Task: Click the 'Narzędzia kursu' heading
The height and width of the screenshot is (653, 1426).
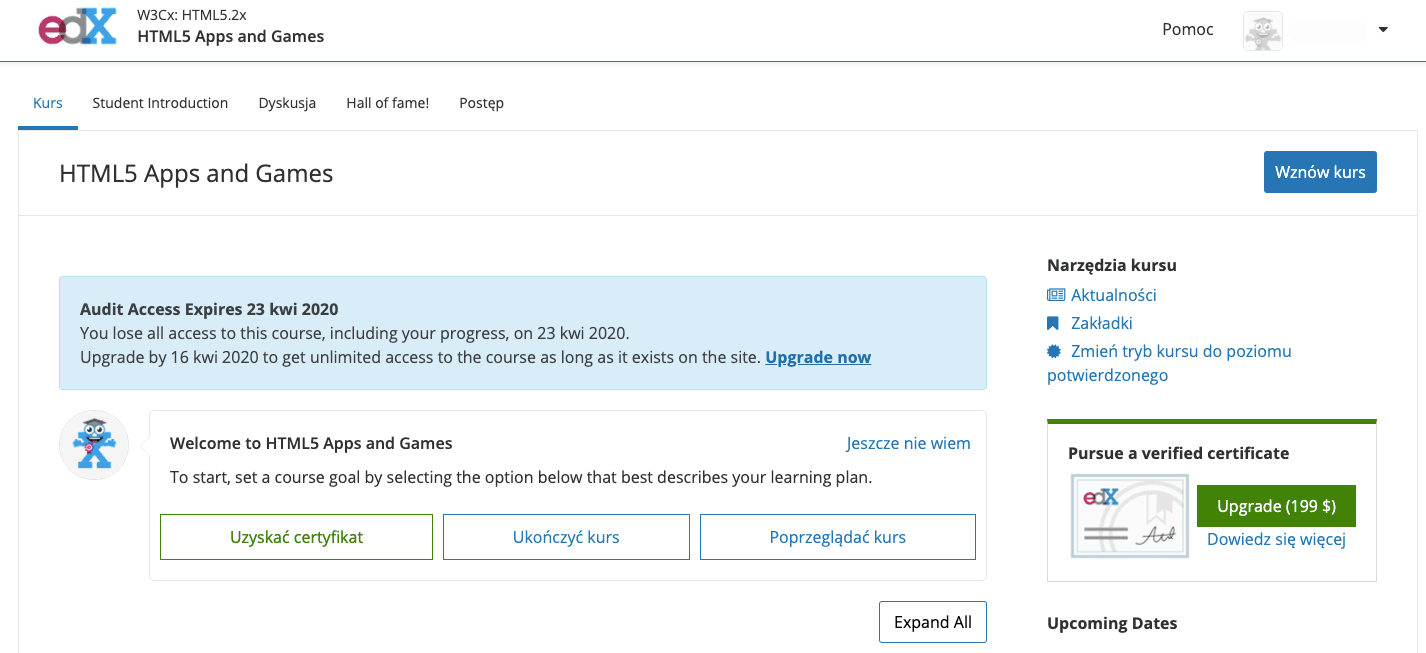Action: (1112, 265)
